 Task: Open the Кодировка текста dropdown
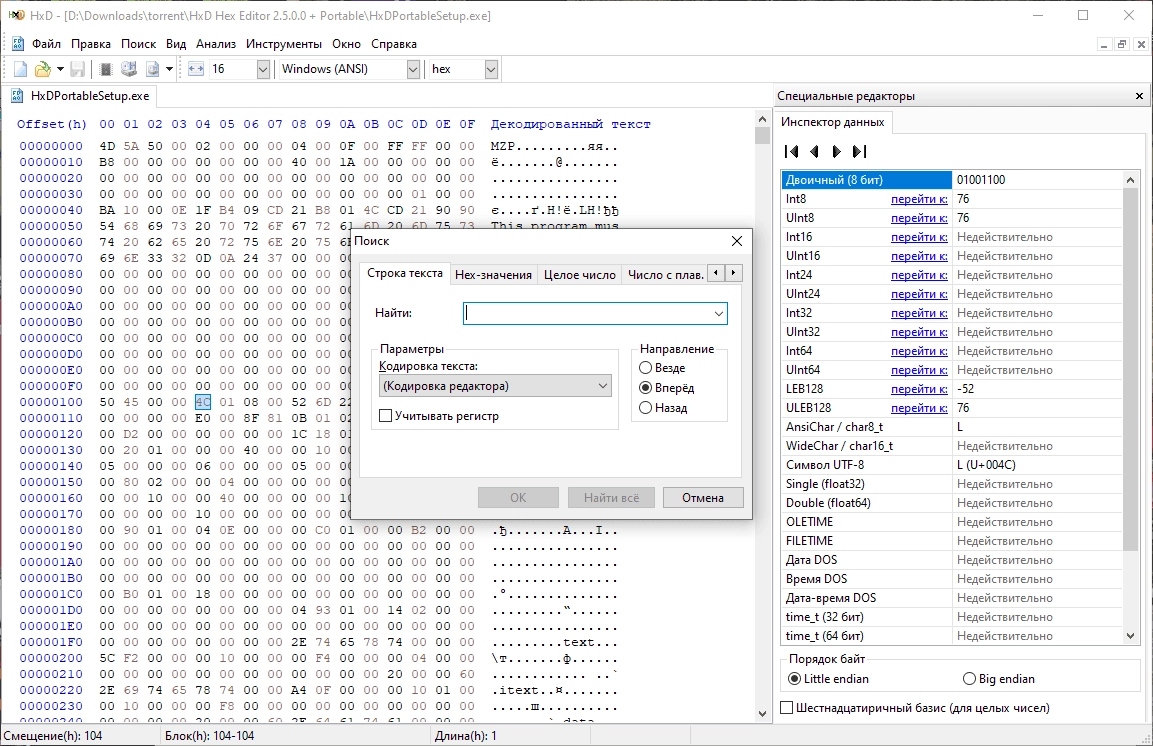tap(495, 386)
